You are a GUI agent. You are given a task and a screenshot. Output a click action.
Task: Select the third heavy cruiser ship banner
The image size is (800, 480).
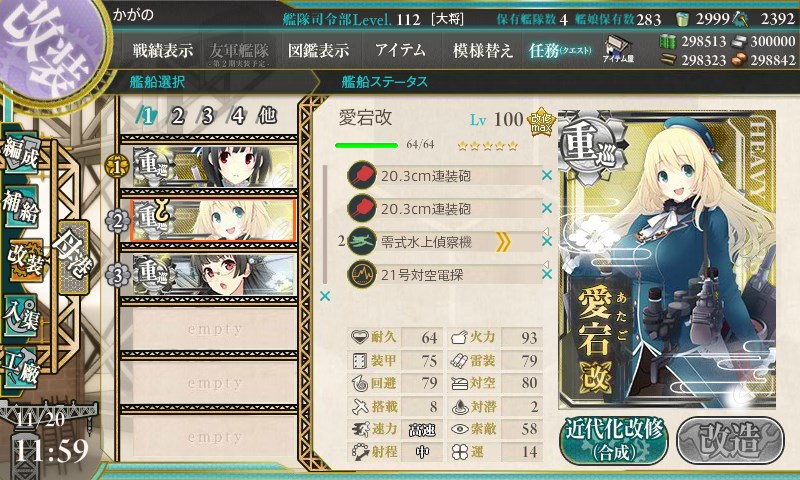point(214,275)
